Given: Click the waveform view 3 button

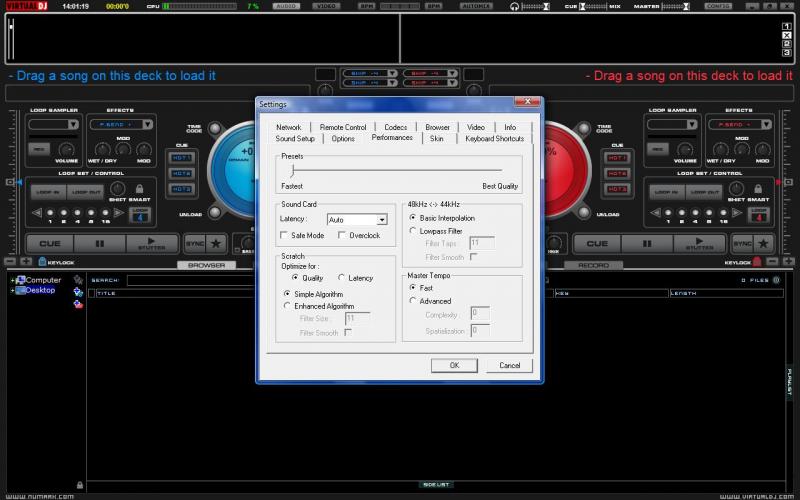Looking at the screenshot, I should pos(786,53).
